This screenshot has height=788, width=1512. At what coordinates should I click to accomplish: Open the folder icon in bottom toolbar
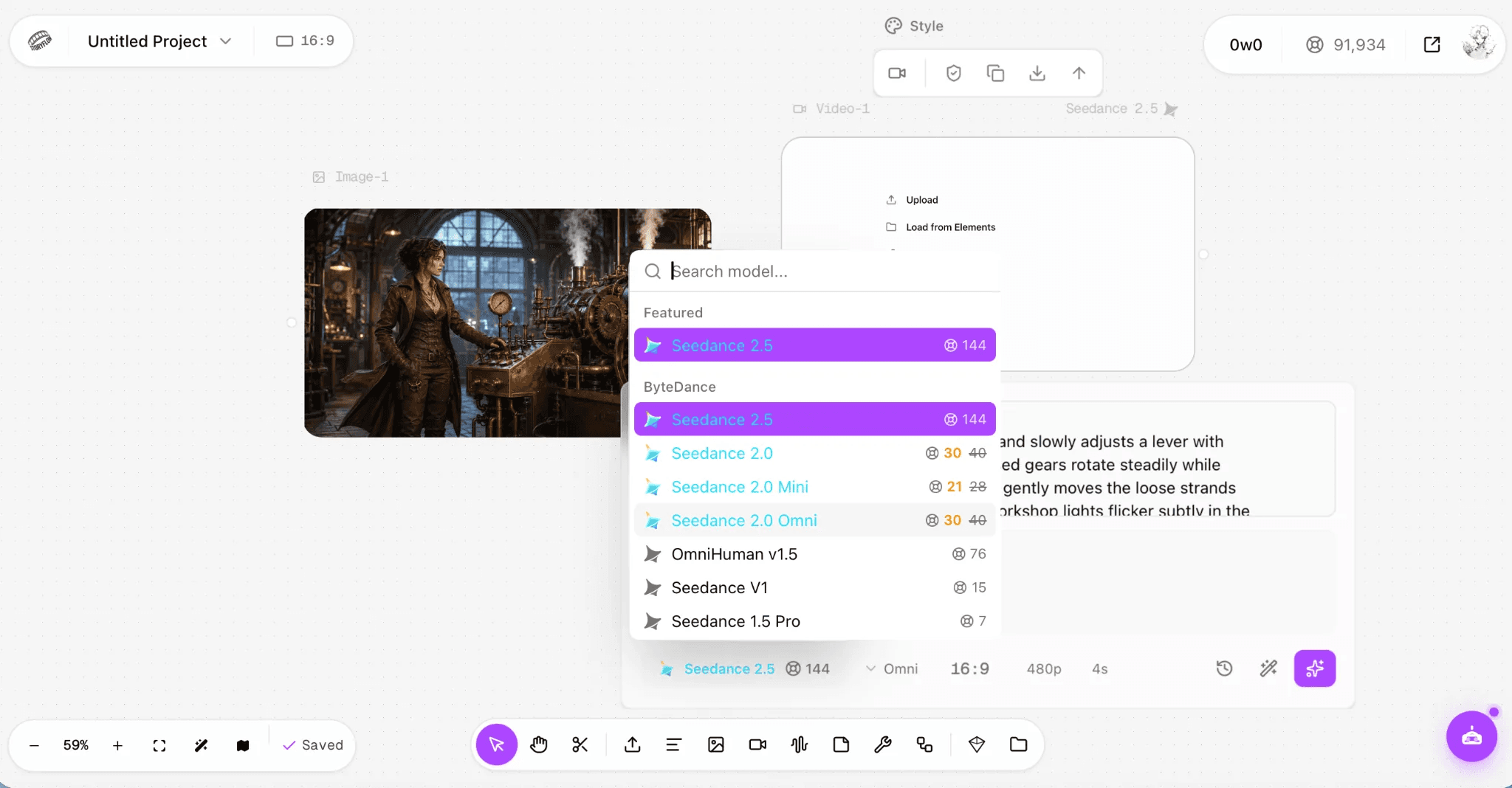pos(1018,744)
